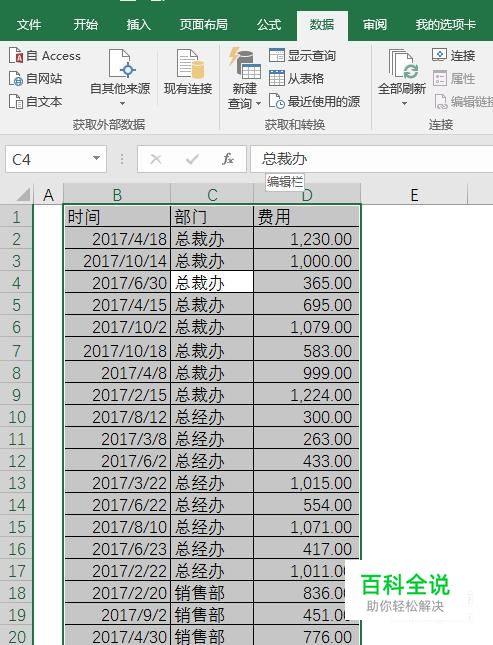
Task: Switch to the 插入 (Insert) tab
Action: 139,25
